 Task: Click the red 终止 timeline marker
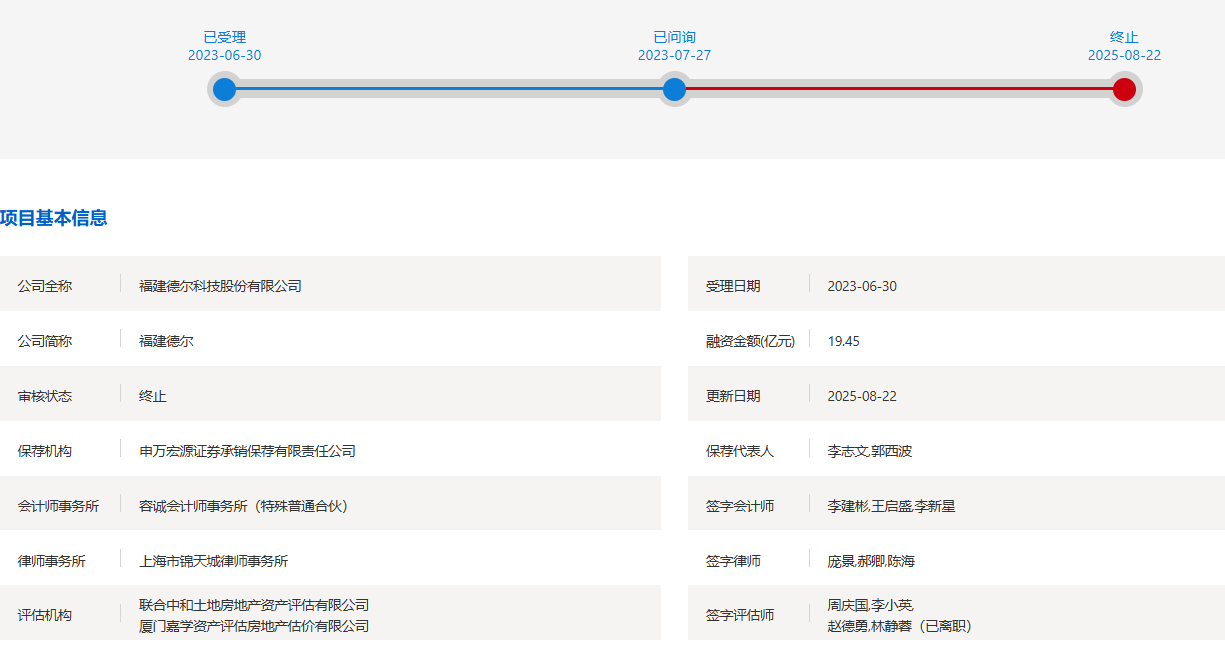pyautogui.click(x=1124, y=89)
